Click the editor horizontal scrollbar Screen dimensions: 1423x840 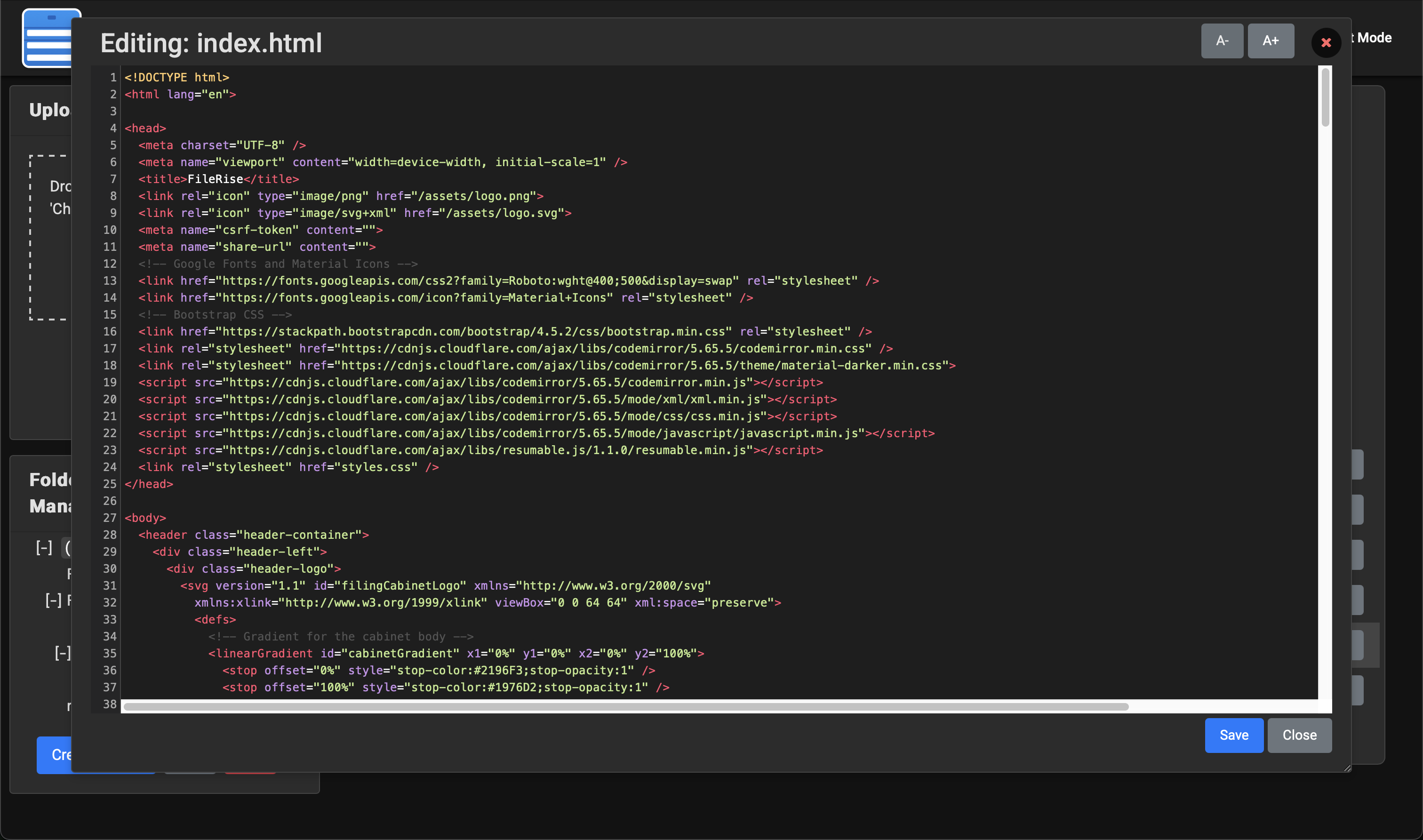point(625,706)
